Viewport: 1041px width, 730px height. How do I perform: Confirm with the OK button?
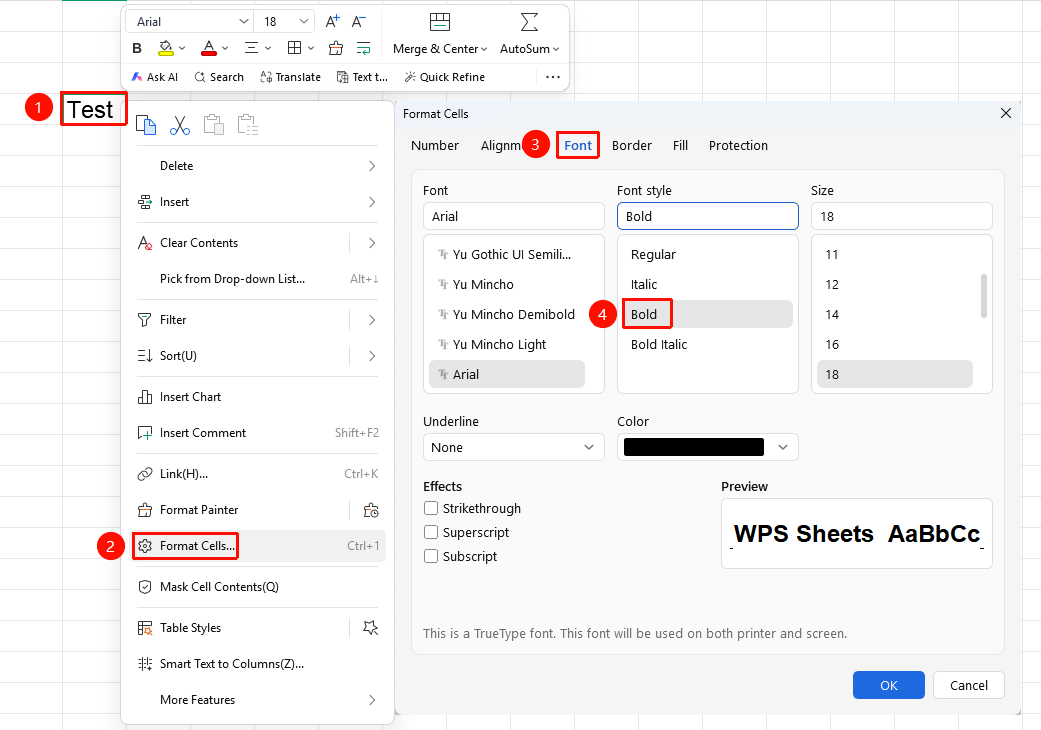point(888,685)
